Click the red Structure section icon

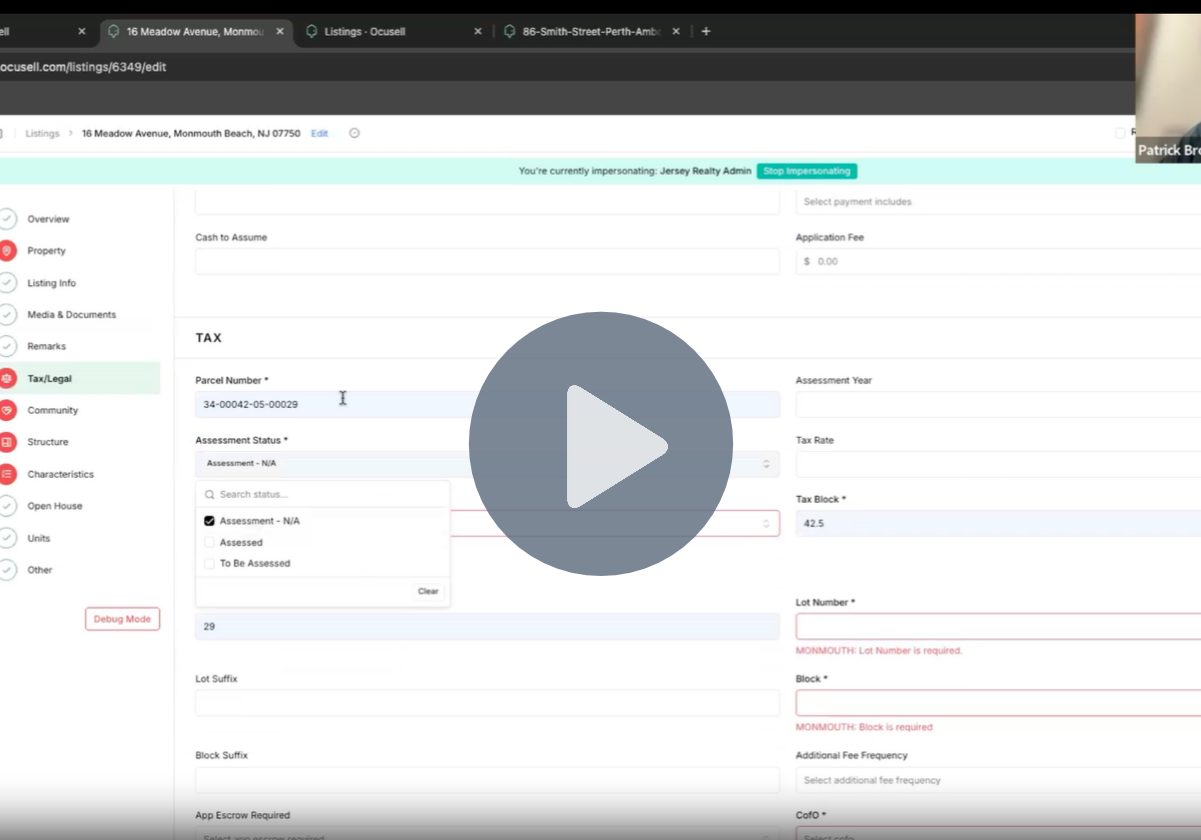(7, 442)
